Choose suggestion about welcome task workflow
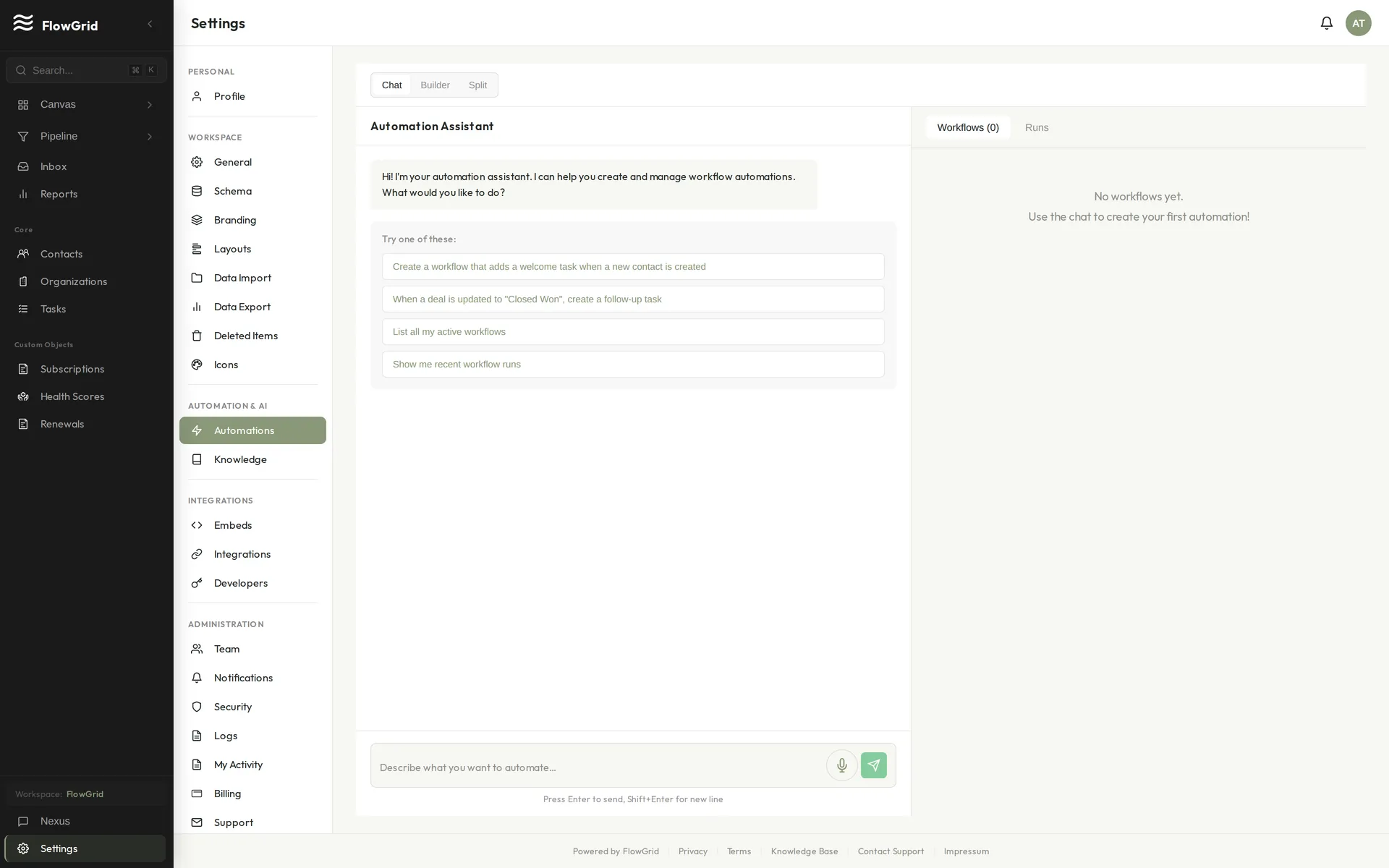Viewport: 1389px width, 868px height. pos(633,266)
